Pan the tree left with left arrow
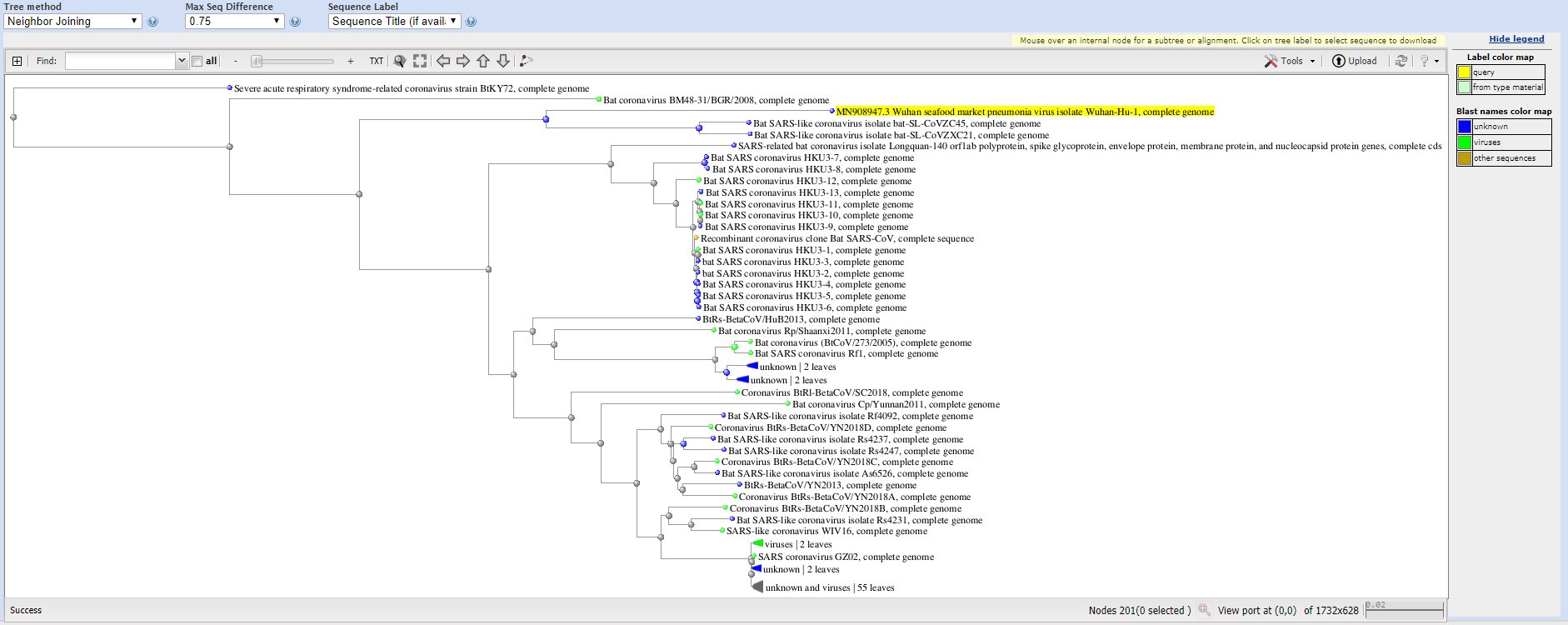The image size is (1568, 625). [x=443, y=61]
